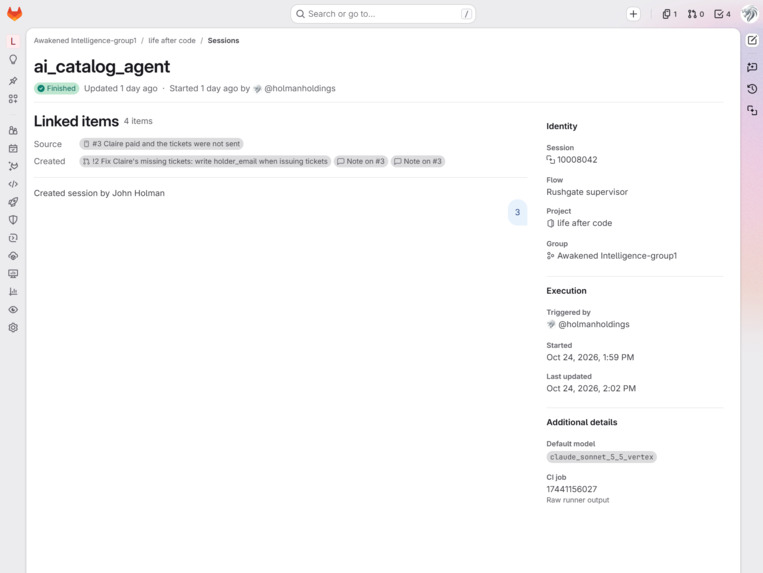Open history icon in right panel
The image size is (763, 573).
[x=752, y=89]
